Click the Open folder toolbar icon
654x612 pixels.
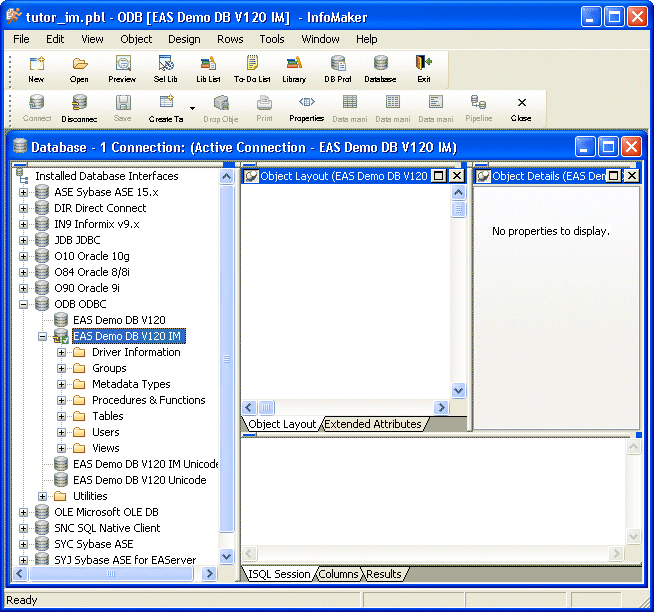coord(79,69)
